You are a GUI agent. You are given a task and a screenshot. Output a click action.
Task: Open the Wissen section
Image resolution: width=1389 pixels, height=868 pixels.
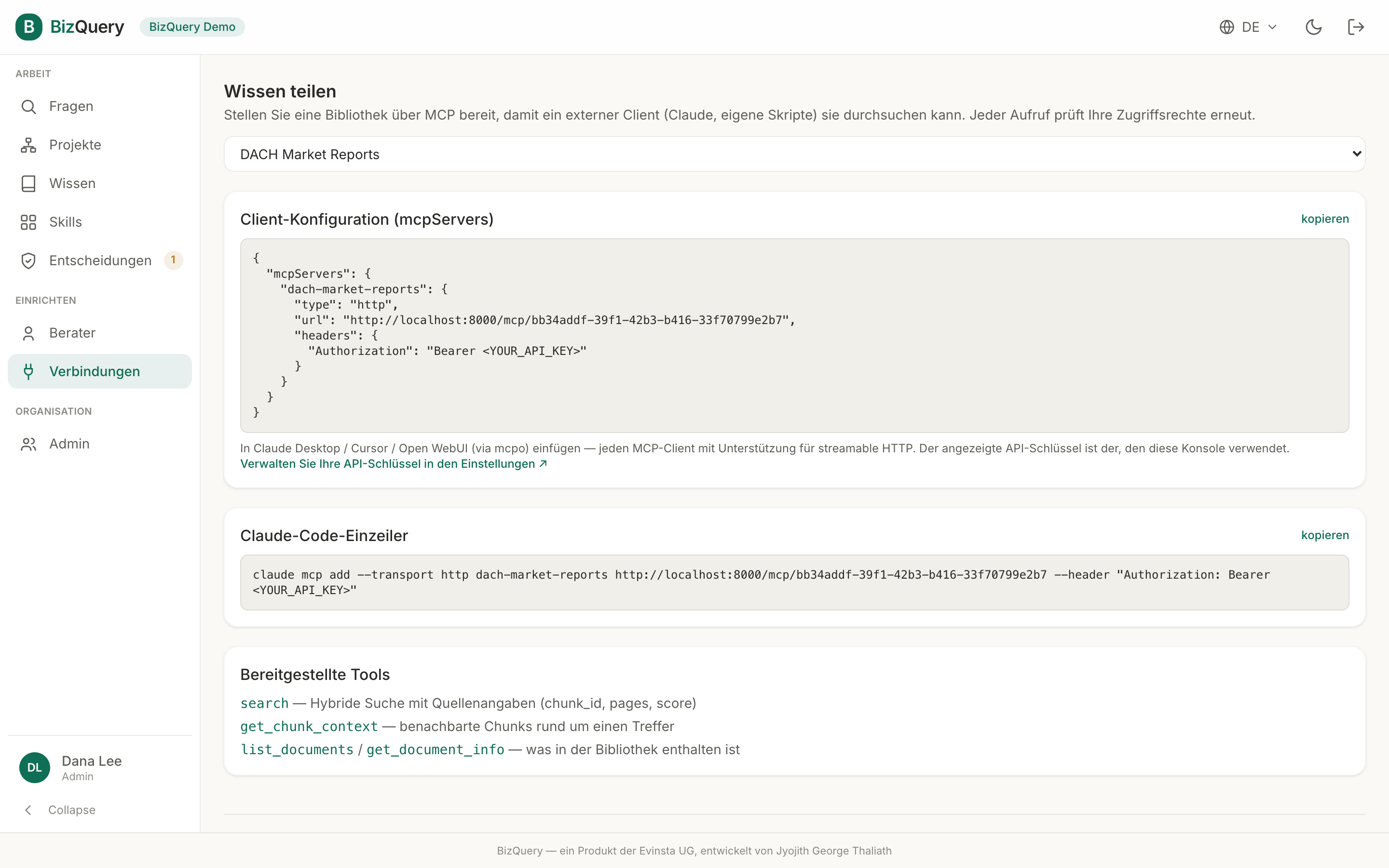click(100, 184)
